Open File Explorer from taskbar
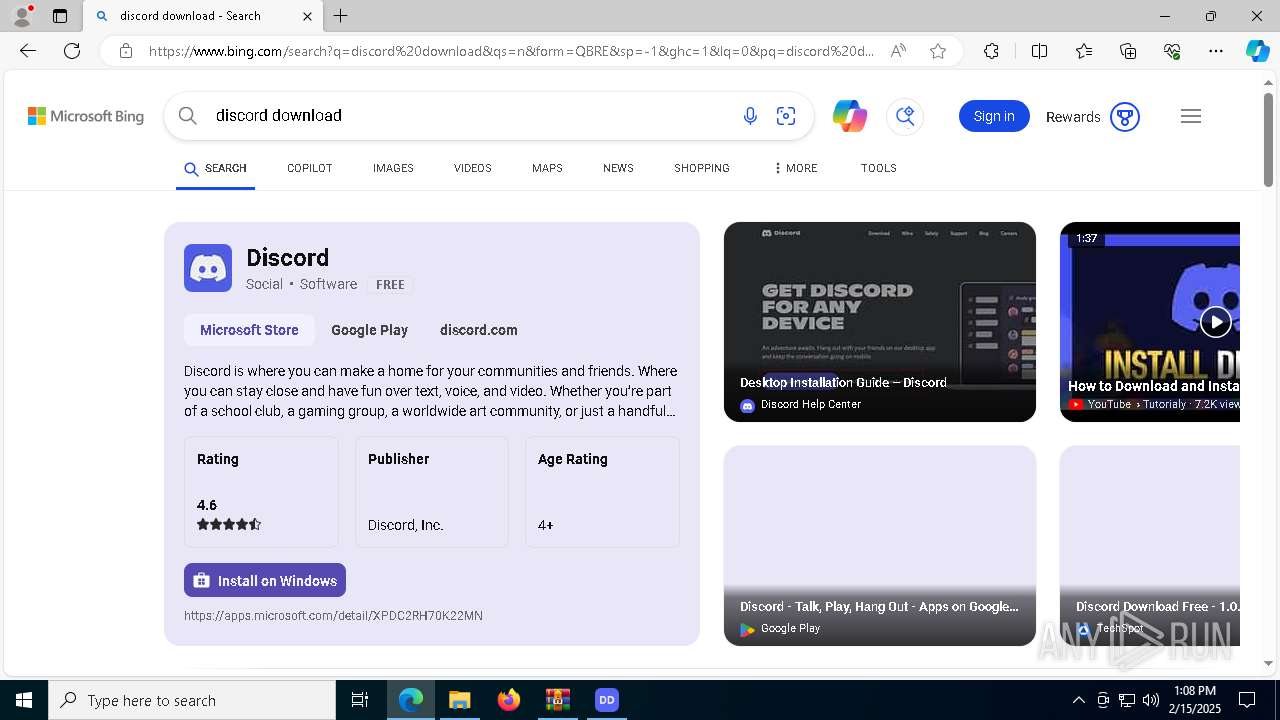The width and height of the screenshot is (1280, 720). click(459, 700)
